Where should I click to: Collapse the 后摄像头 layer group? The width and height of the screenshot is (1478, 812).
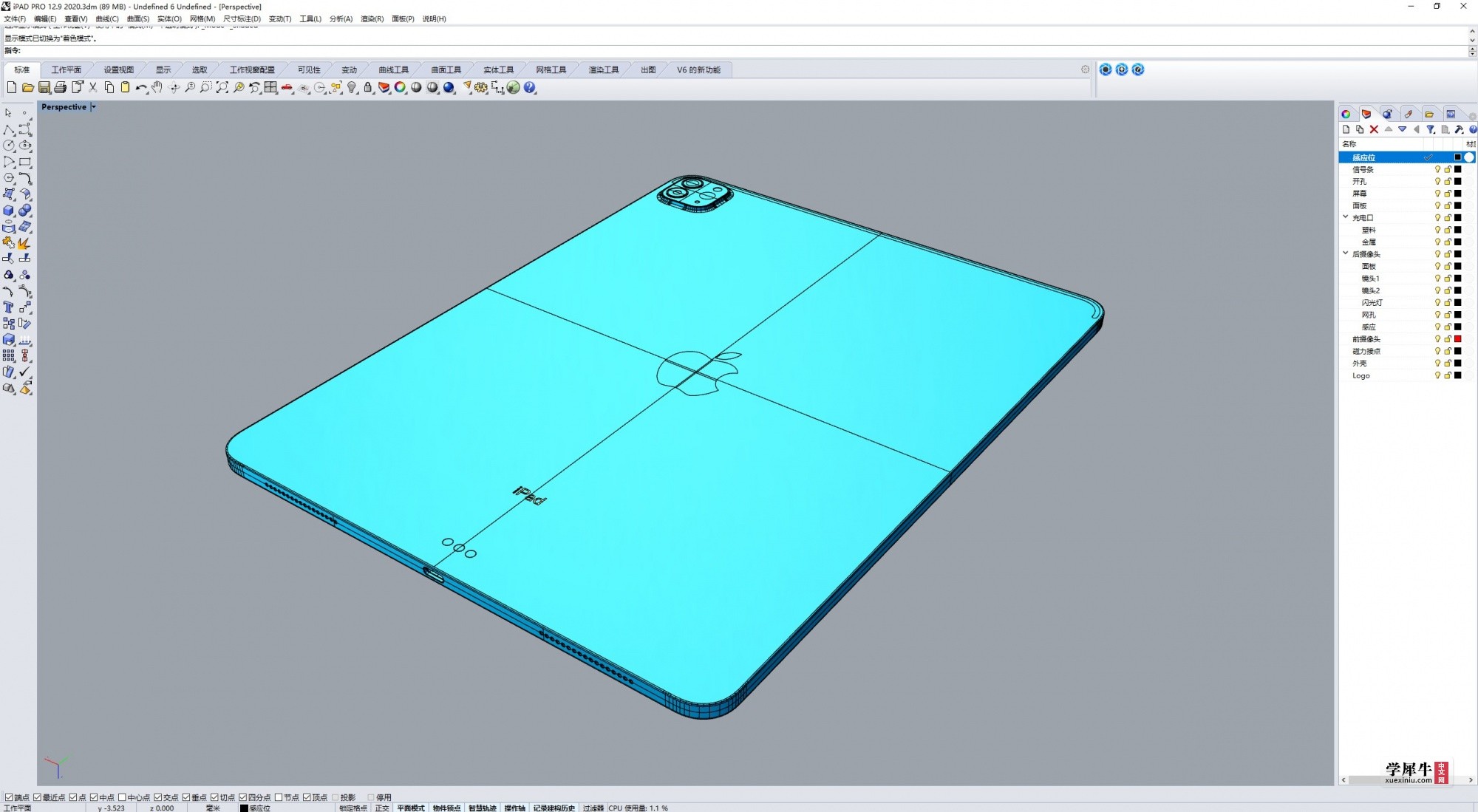point(1346,253)
